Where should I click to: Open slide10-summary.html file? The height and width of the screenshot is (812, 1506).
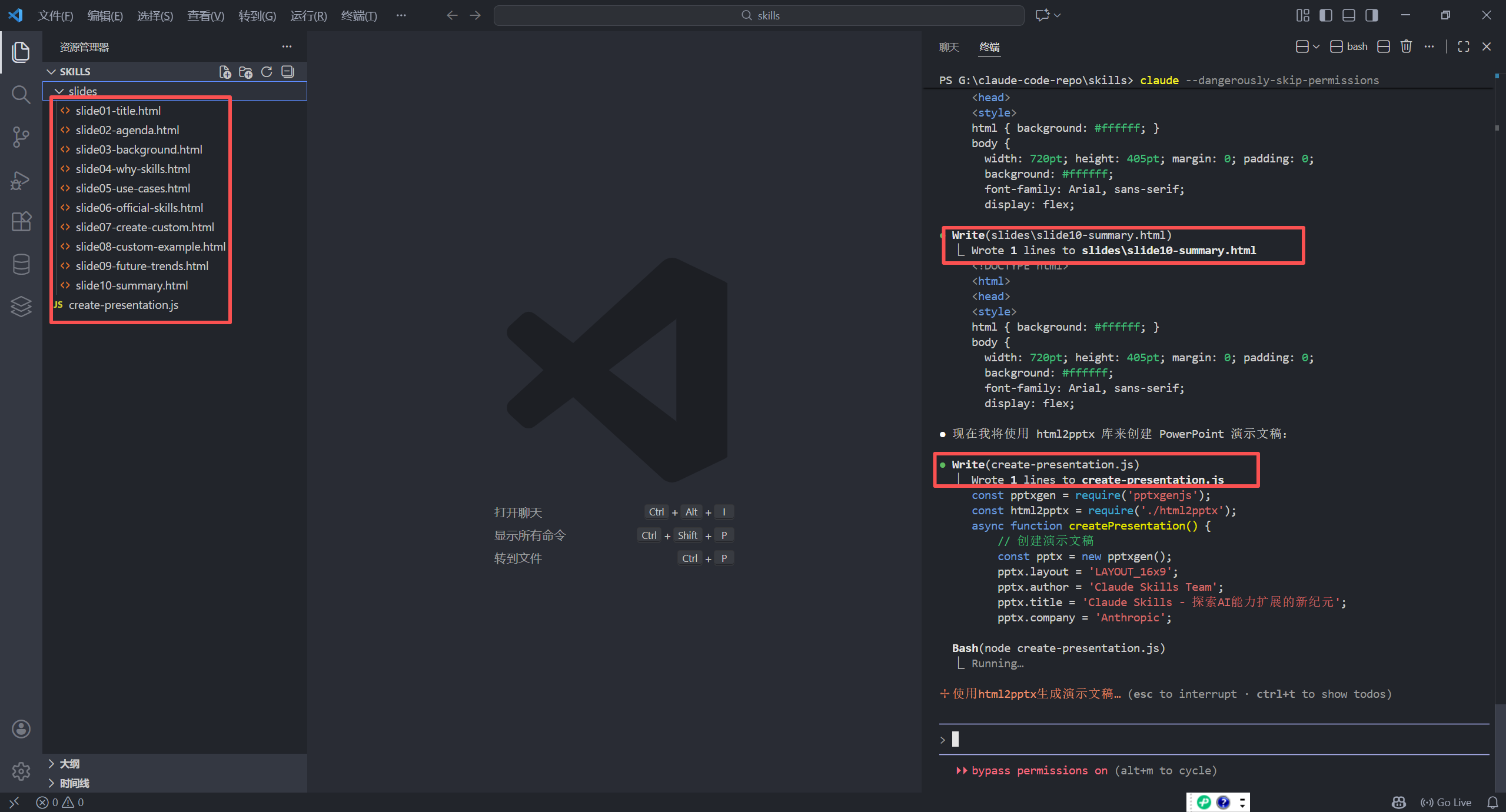132,285
